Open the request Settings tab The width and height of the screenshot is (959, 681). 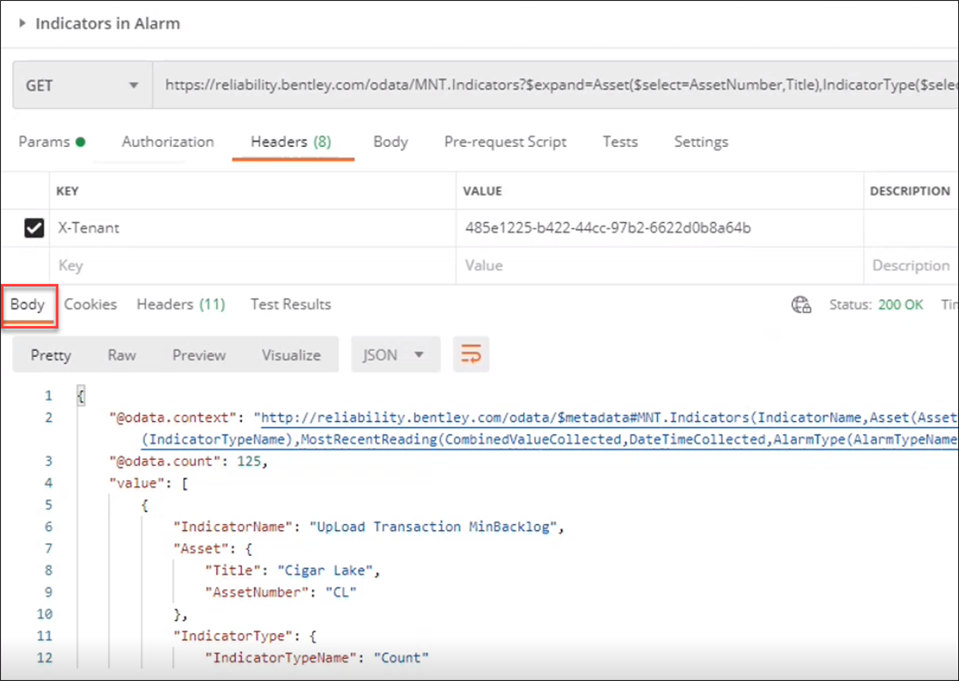point(700,142)
